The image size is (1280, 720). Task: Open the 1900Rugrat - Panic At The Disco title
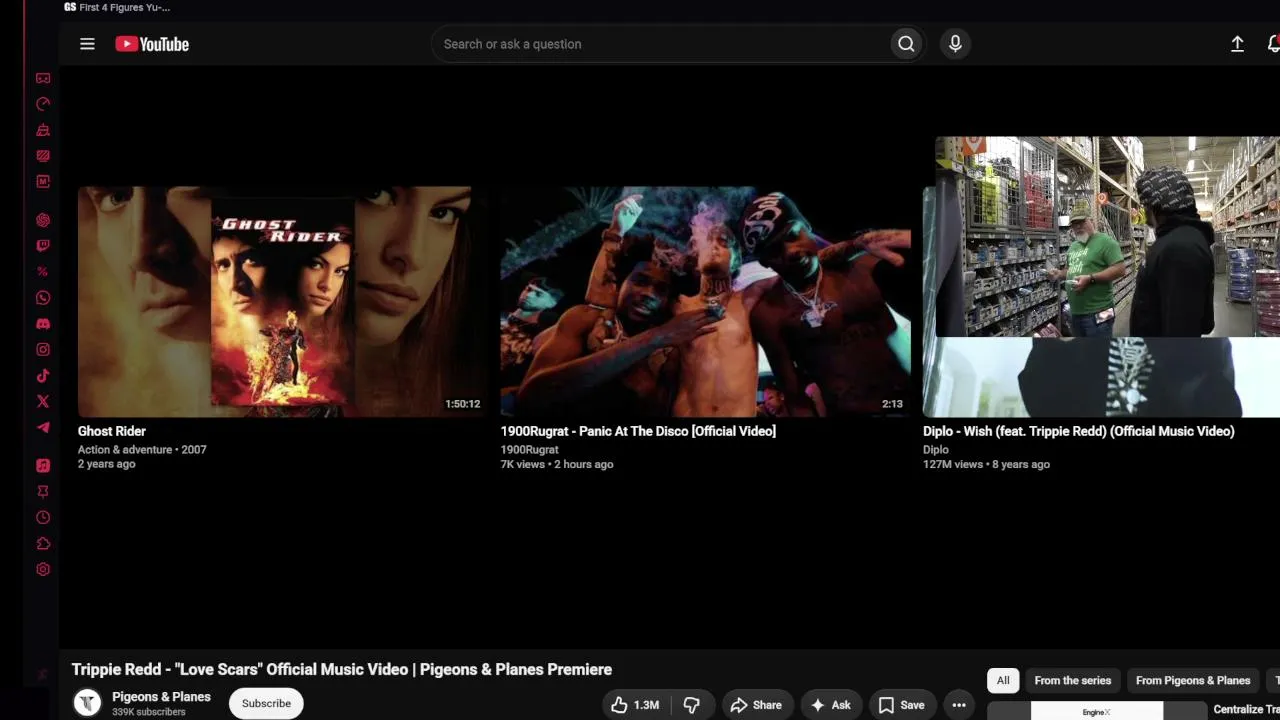(638, 431)
